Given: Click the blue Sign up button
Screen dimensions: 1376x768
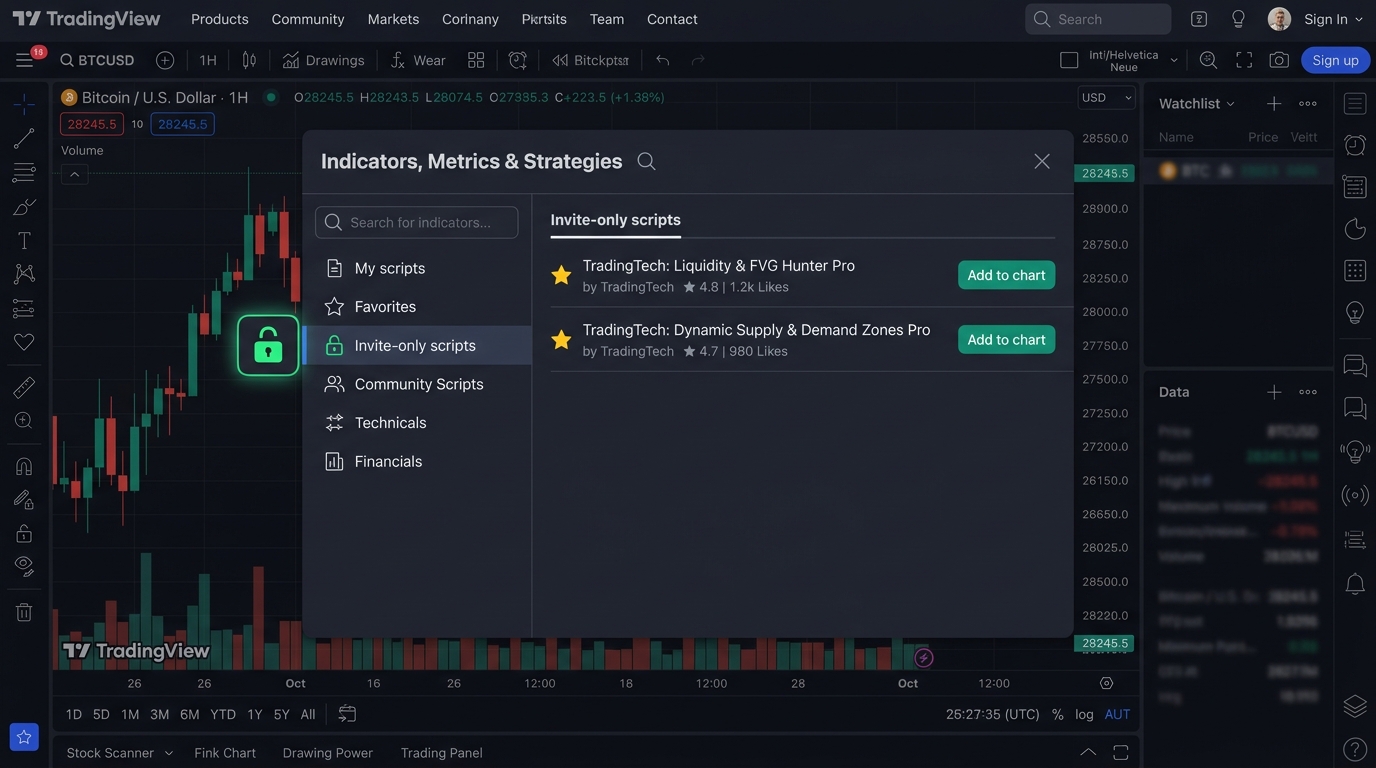Looking at the screenshot, I should click(1336, 60).
